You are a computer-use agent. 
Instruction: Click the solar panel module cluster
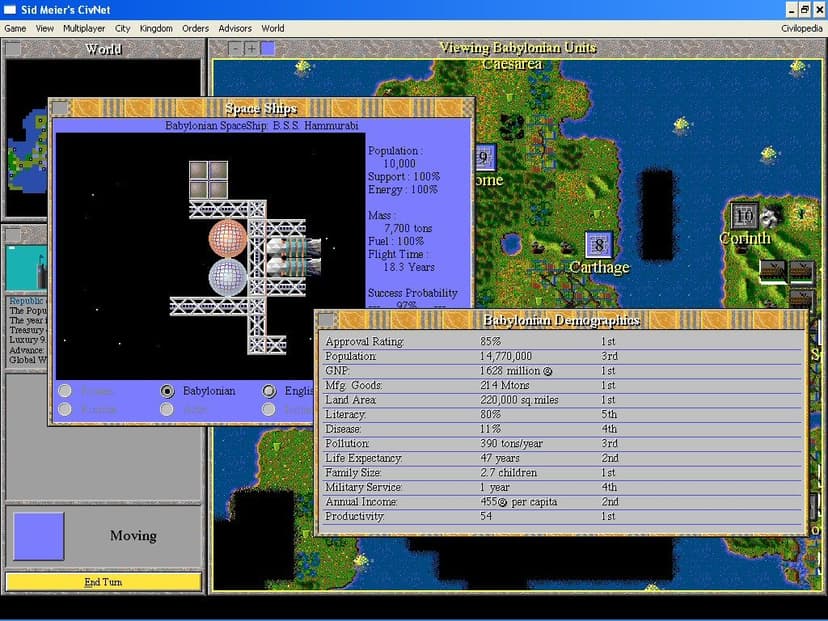pos(209,180)
